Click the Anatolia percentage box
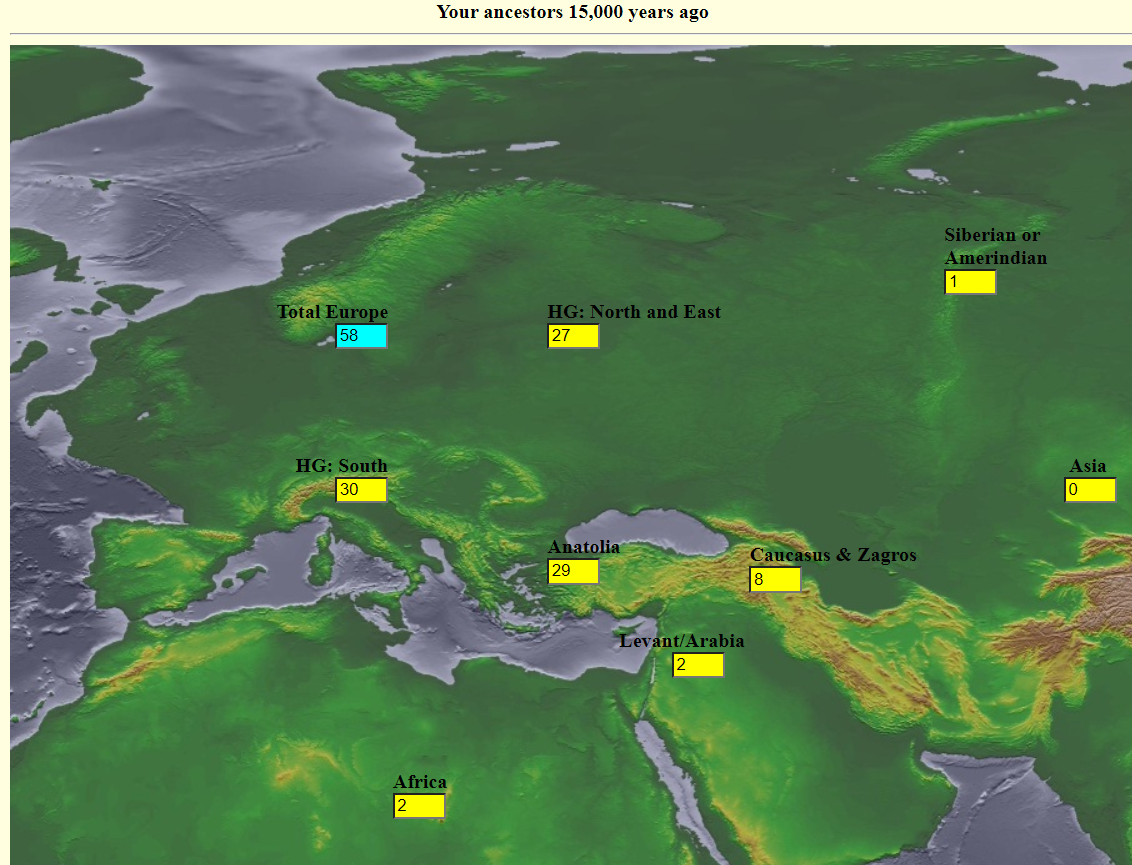 (x=573, y=571)
